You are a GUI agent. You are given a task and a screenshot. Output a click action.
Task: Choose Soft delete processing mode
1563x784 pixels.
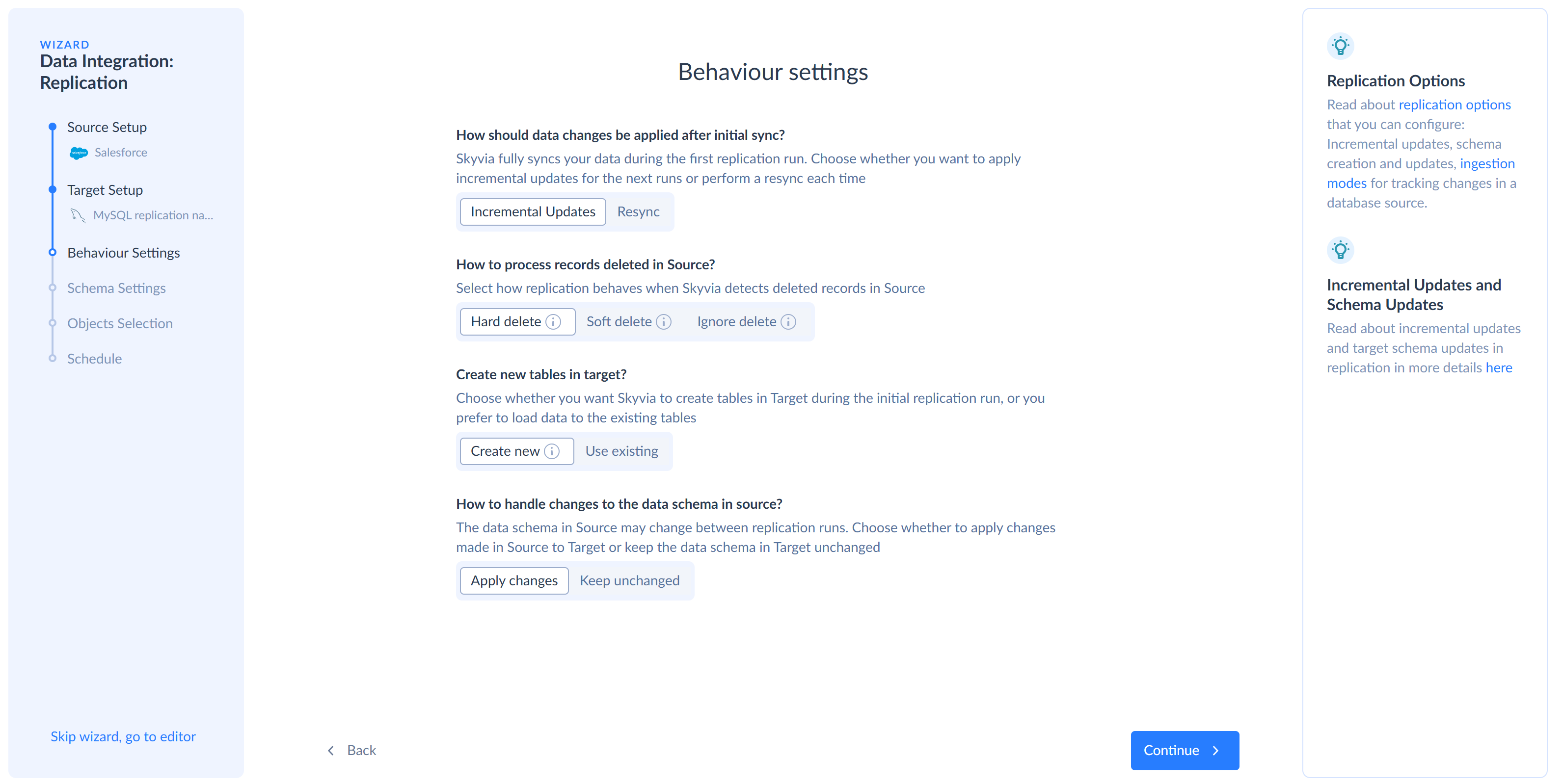(x=619, y=322)
